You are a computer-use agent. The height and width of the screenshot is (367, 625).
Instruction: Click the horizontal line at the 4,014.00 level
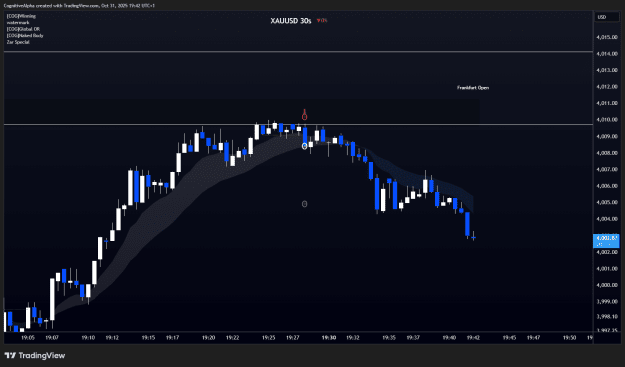pos(298,52)
